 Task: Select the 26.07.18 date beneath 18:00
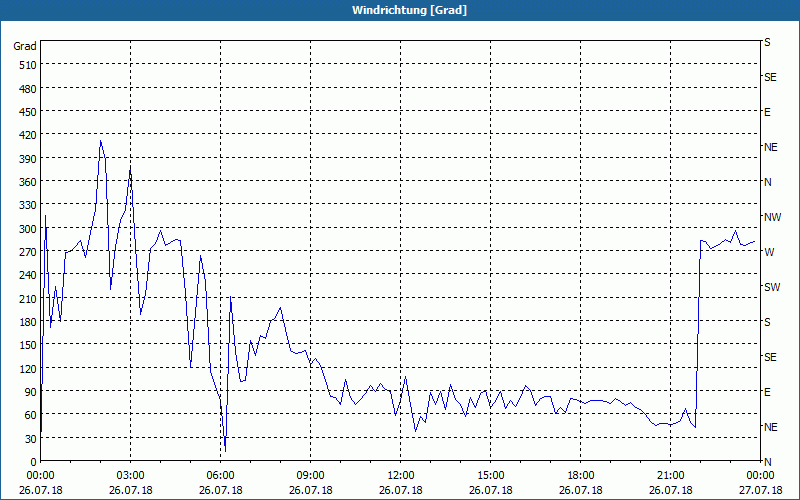point(581,490)
